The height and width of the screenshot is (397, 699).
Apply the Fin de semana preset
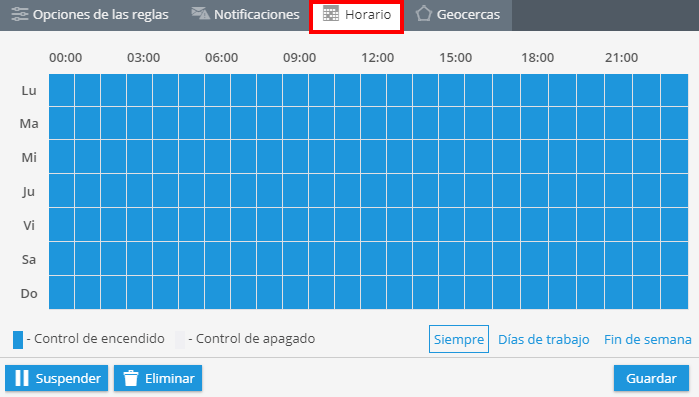[647, 340]
